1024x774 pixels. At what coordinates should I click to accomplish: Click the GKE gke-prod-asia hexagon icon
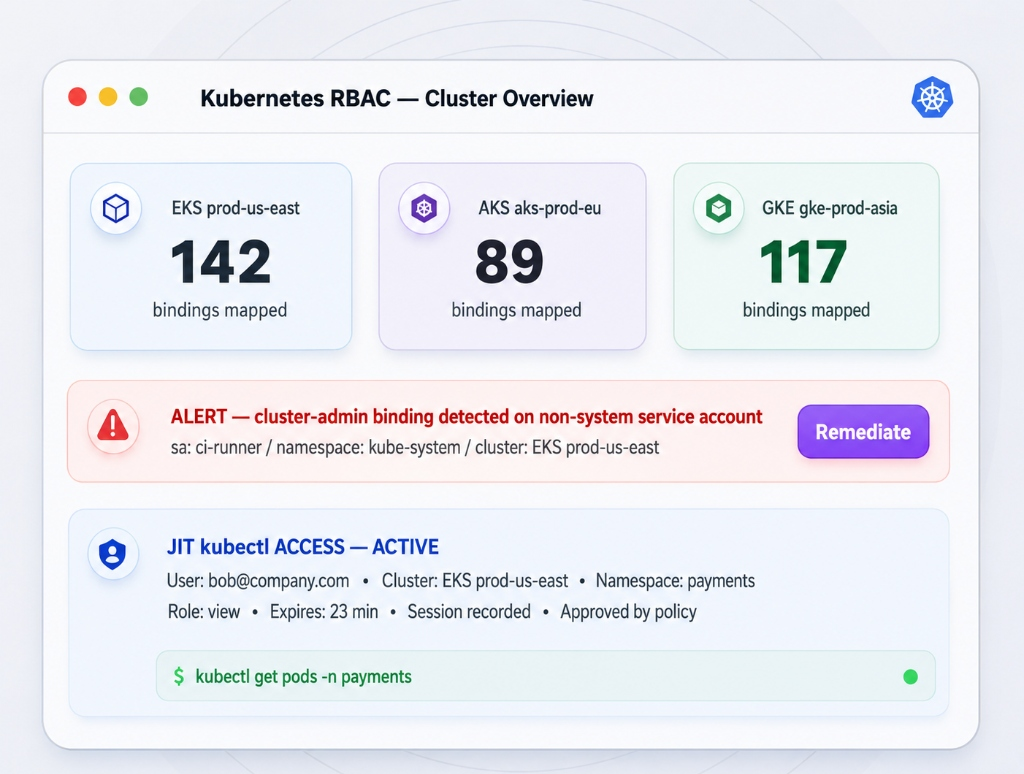pyautogui.click(x=719, y=209)
